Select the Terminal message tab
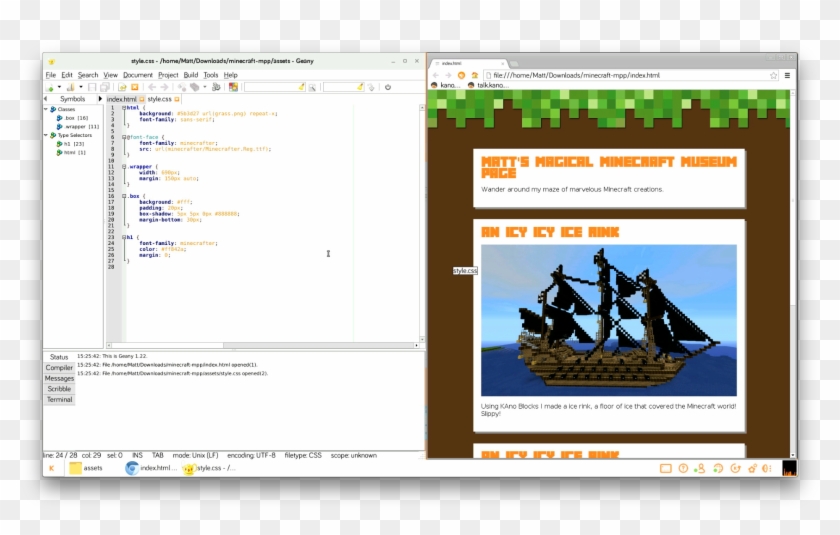Screen dimensions: 840x535 coord(59,400)
